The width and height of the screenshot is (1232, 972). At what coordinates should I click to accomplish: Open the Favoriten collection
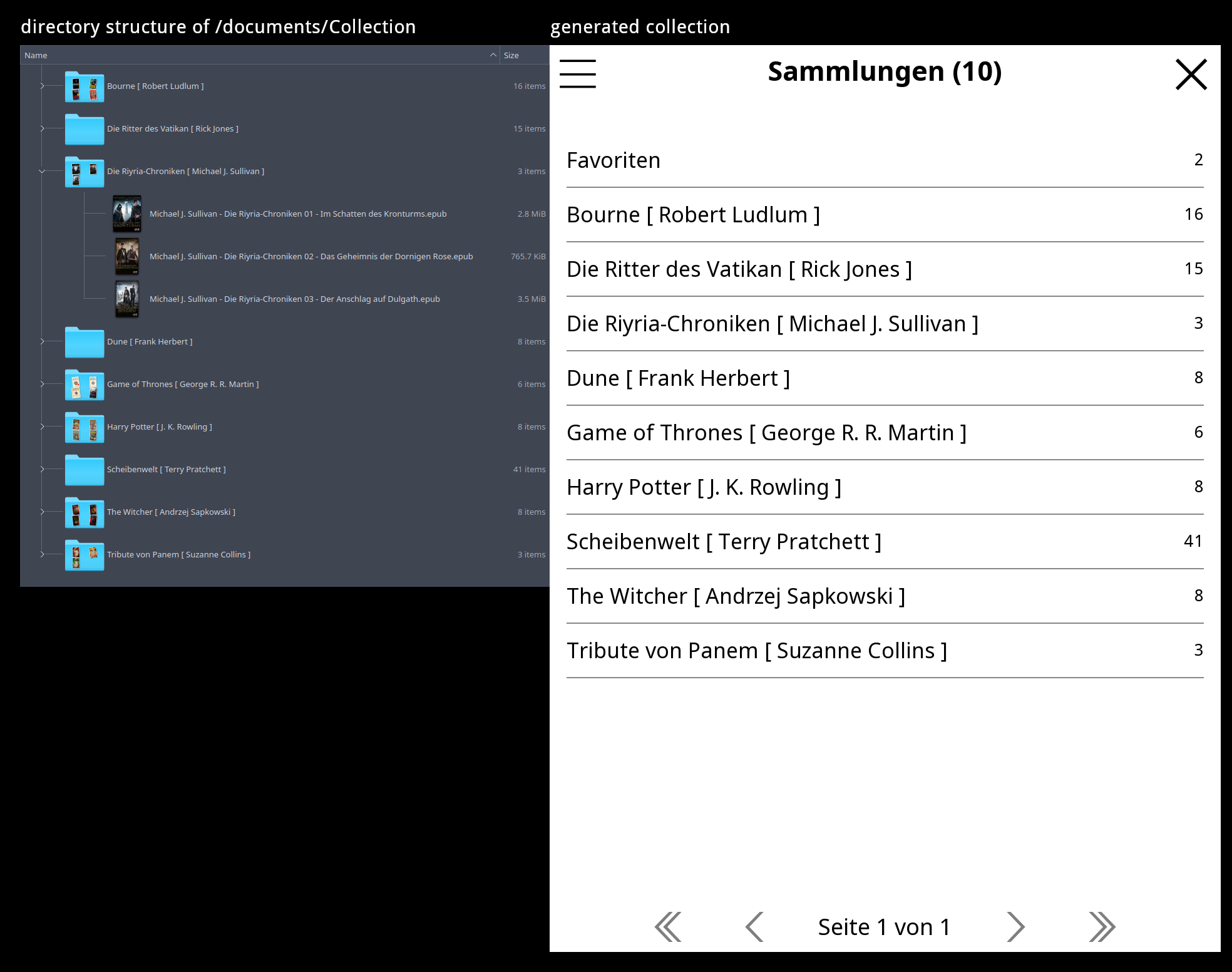point(885,160)
